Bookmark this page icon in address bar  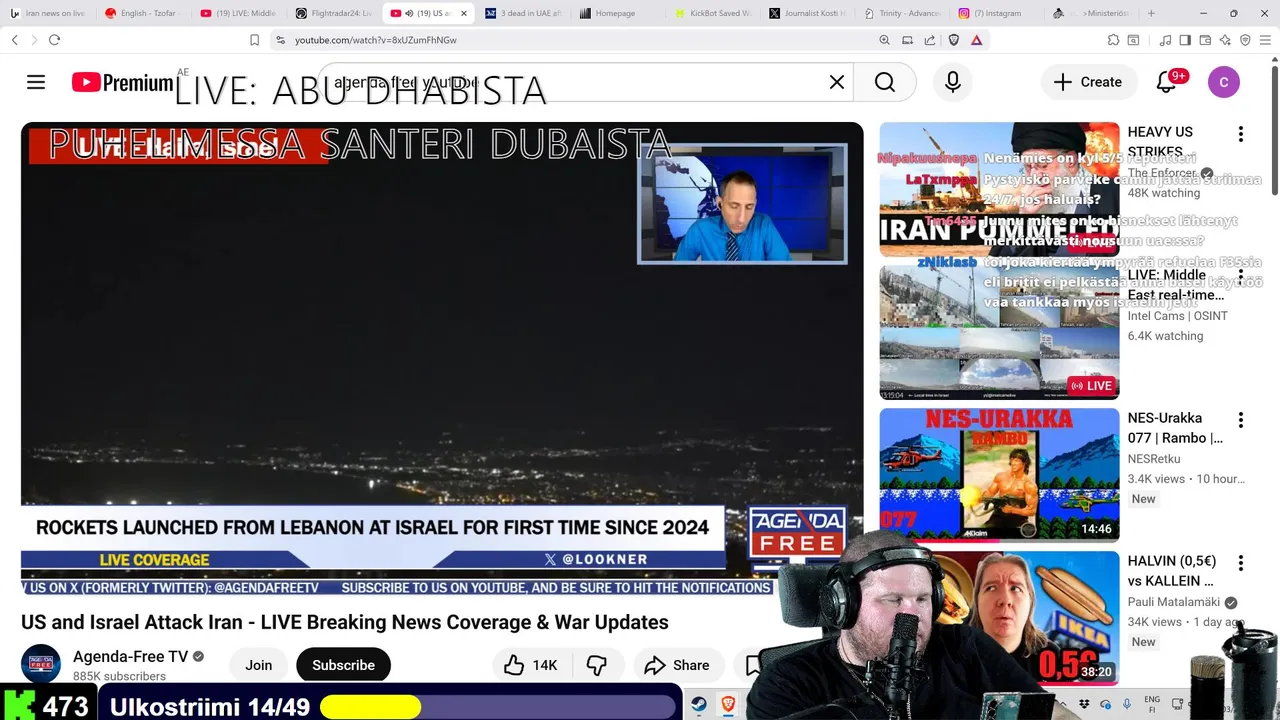(x=254, y=40)
